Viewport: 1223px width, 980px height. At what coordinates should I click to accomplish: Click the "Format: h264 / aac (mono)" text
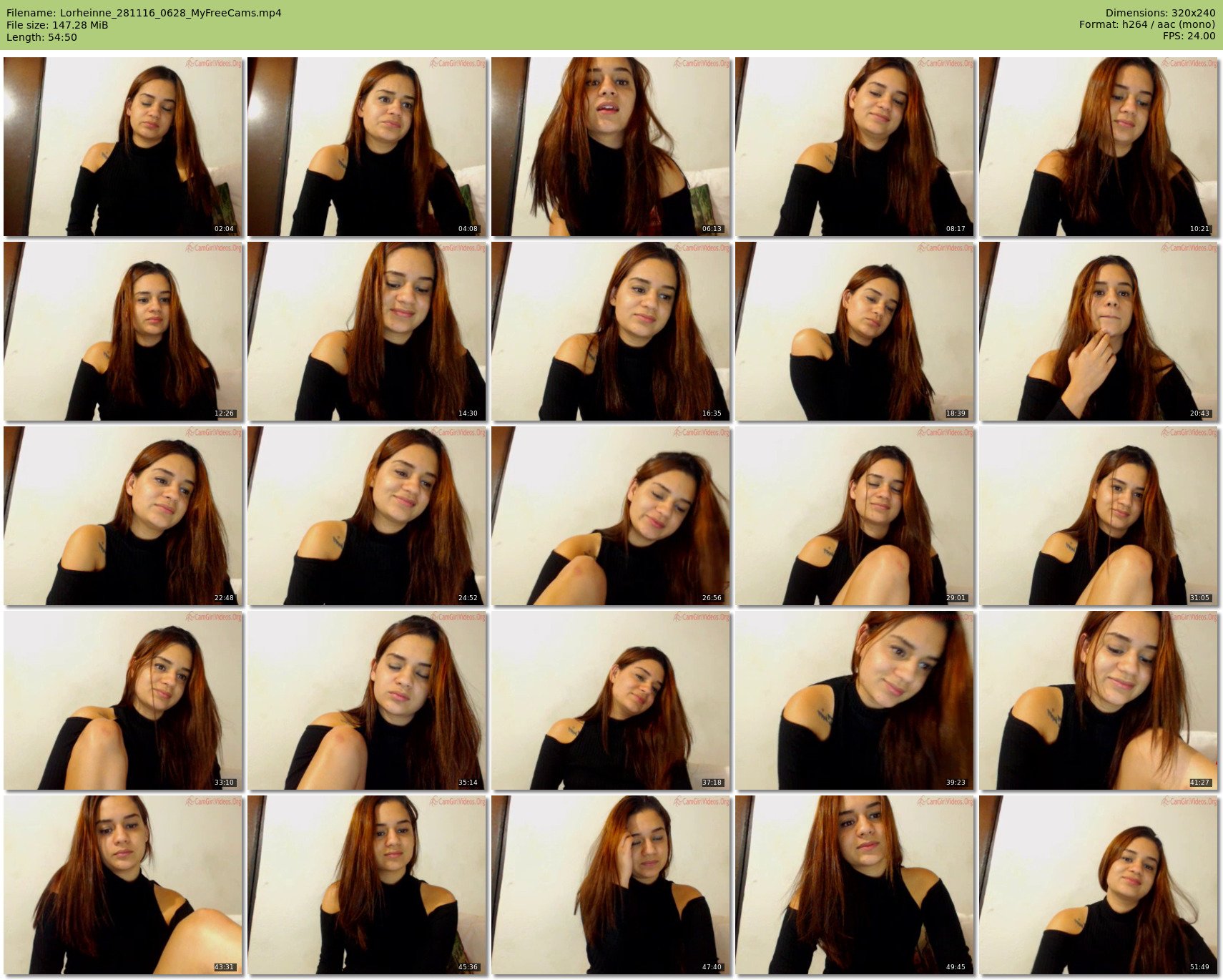(x=1147, y=24)
